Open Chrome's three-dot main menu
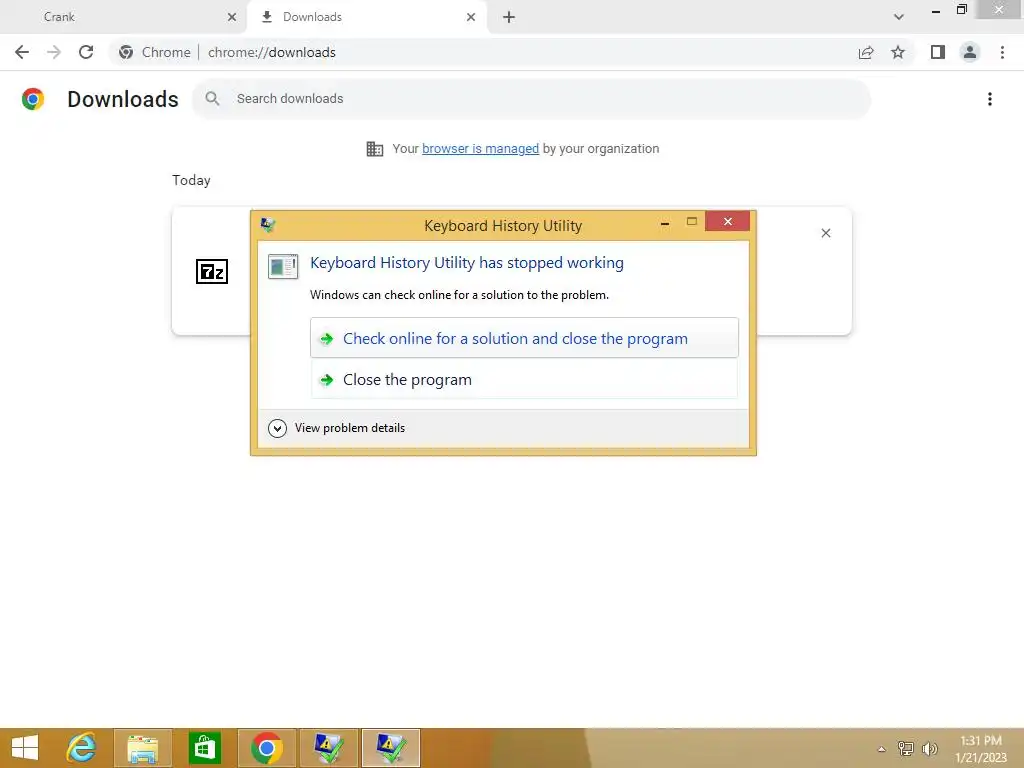Screen dimensions: 1024x768 click(x=1002, y=52)
